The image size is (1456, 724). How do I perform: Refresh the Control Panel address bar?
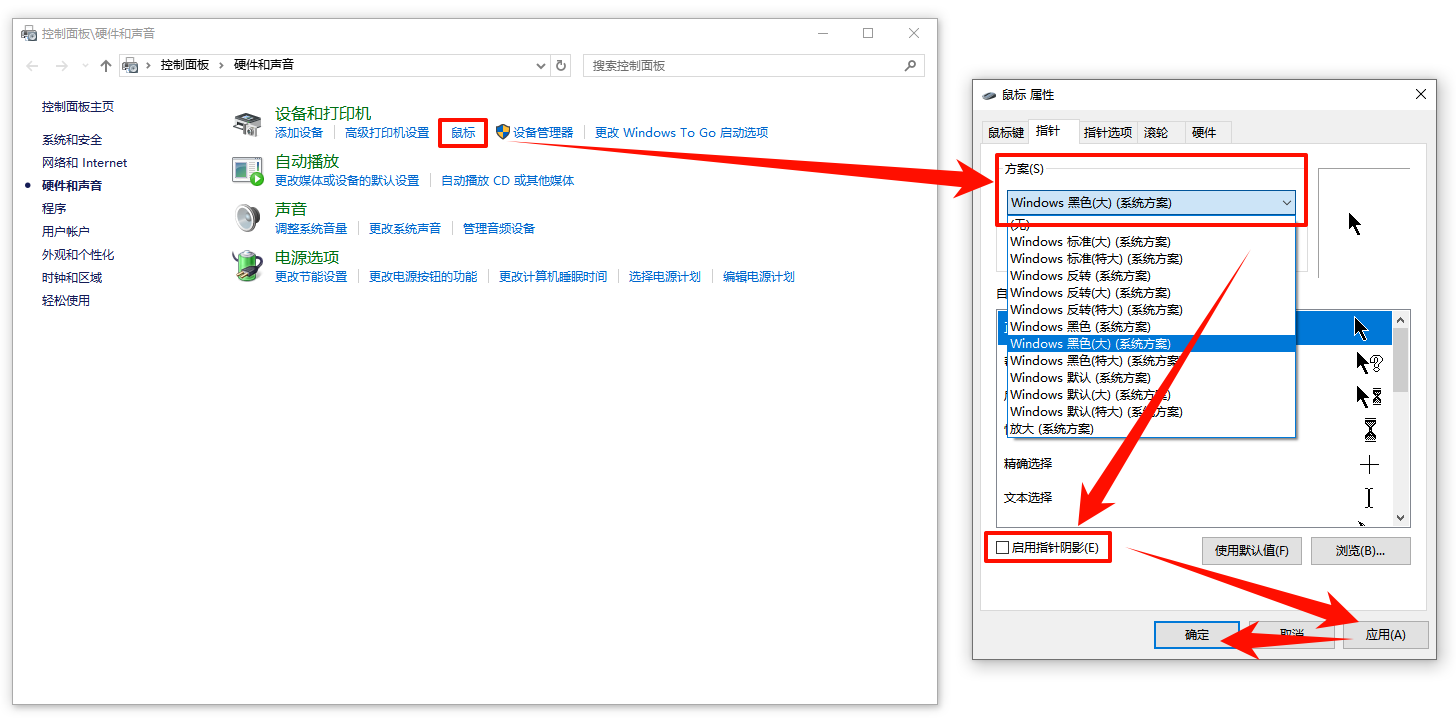561,66
